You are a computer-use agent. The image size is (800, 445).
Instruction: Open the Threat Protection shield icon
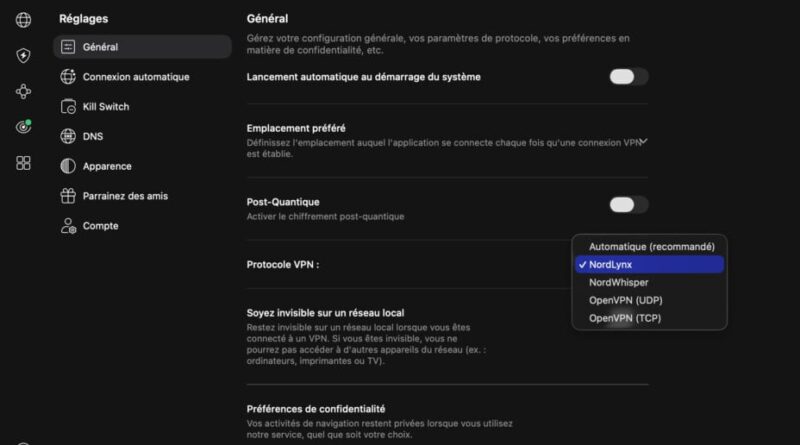(x=23, y=55)
